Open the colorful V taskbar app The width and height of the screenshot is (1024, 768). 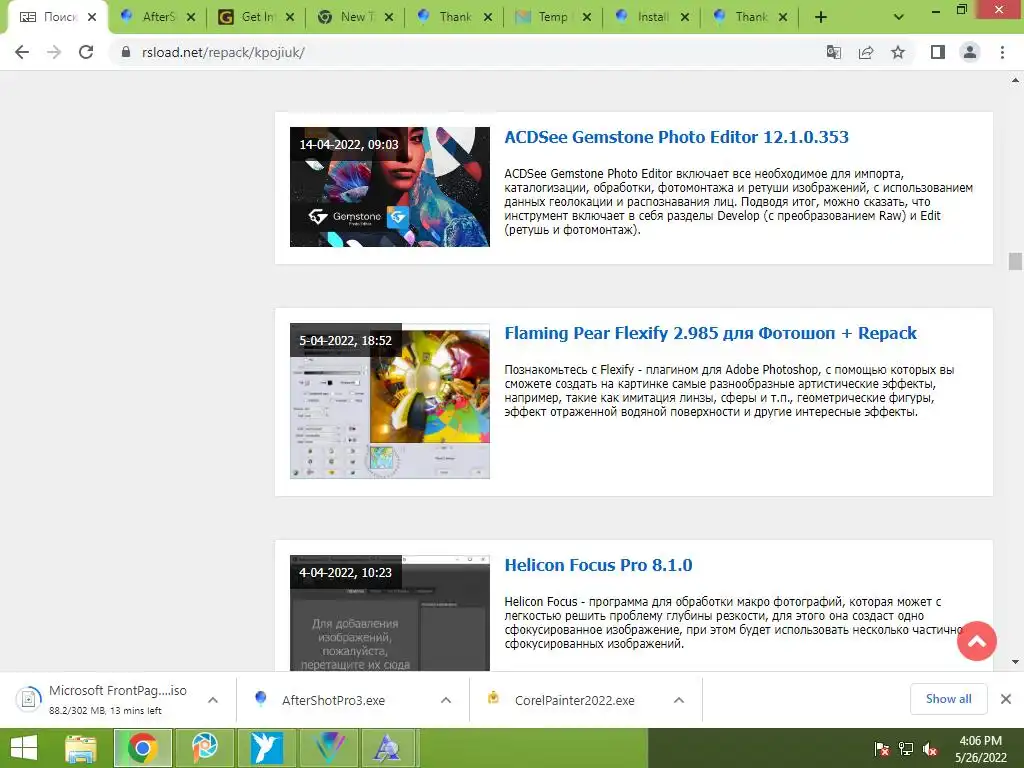tap(328, 748)
